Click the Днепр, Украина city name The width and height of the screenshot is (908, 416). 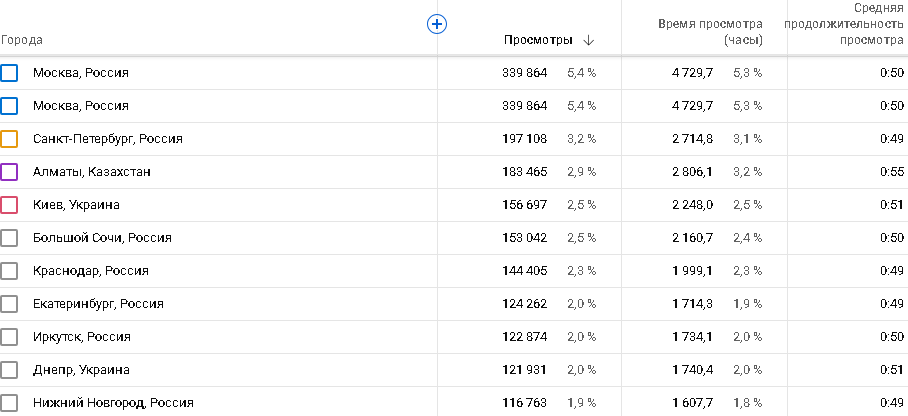[x=81, y=370]
